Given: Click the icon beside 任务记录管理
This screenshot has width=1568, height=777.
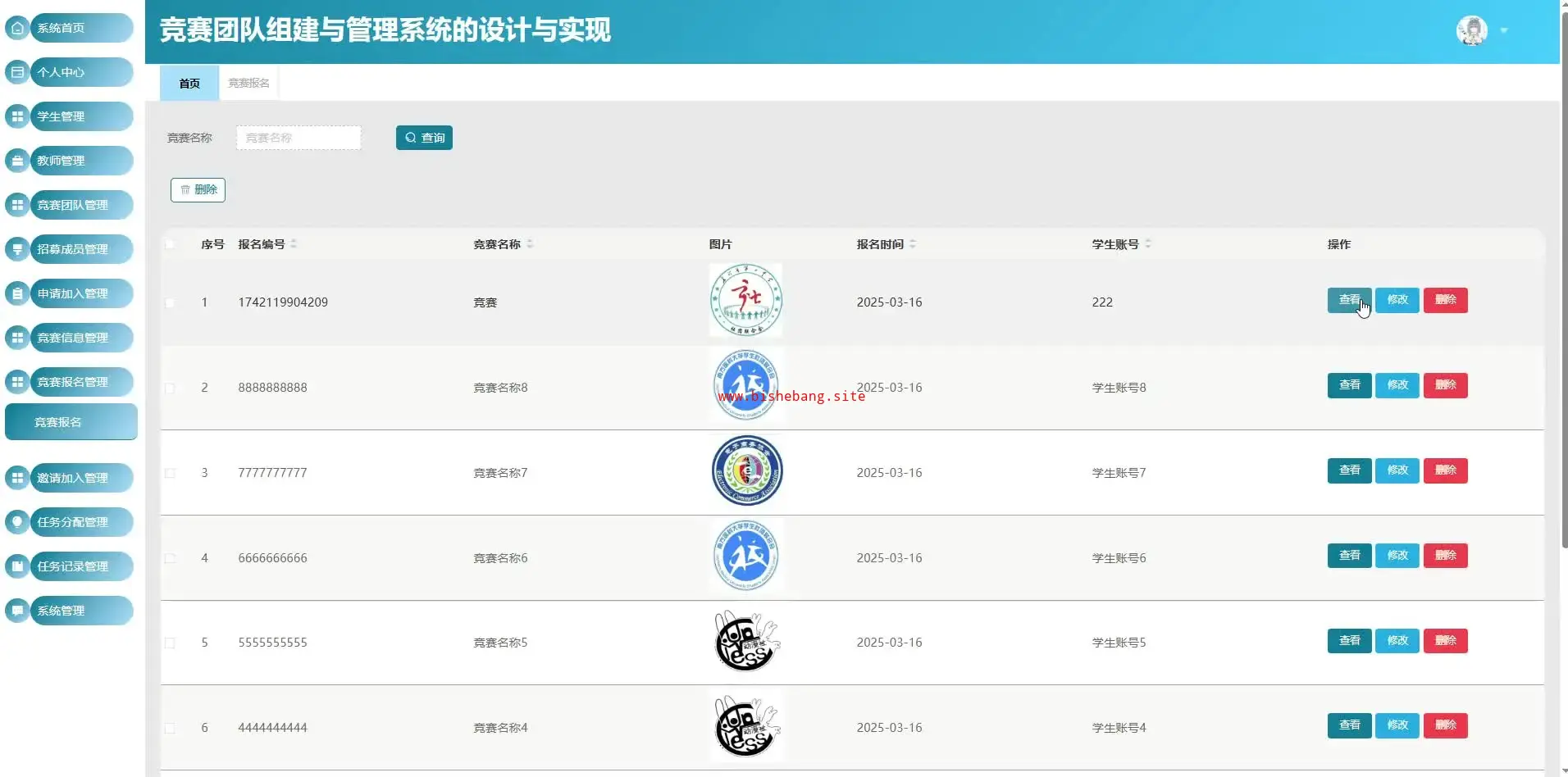Looking at the screenshot, I should click(x=17, y=566).
